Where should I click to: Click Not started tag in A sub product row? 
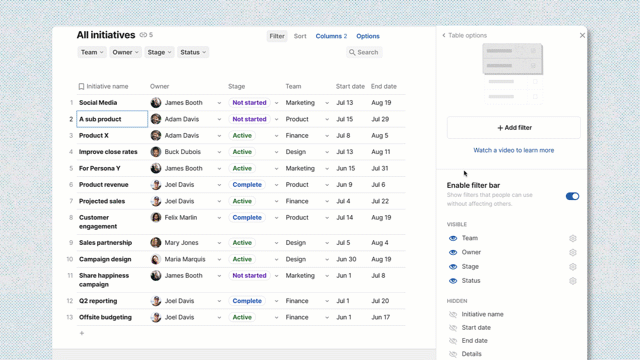click(x=249, y=119)
